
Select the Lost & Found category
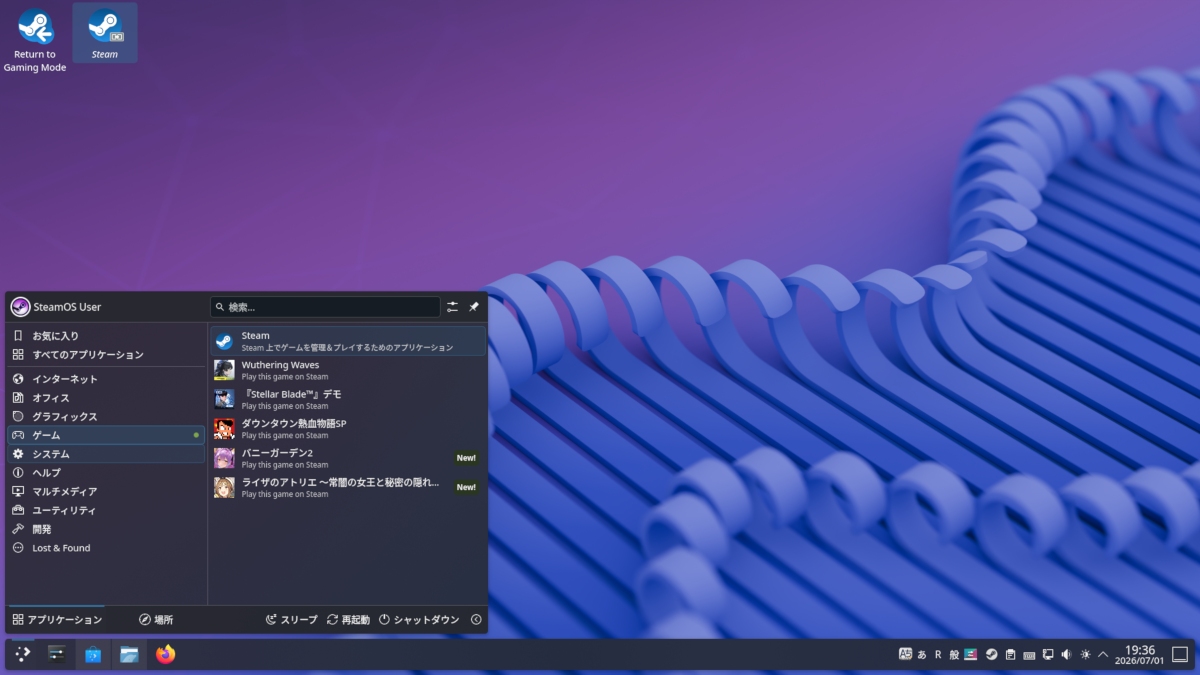point(106,548)
